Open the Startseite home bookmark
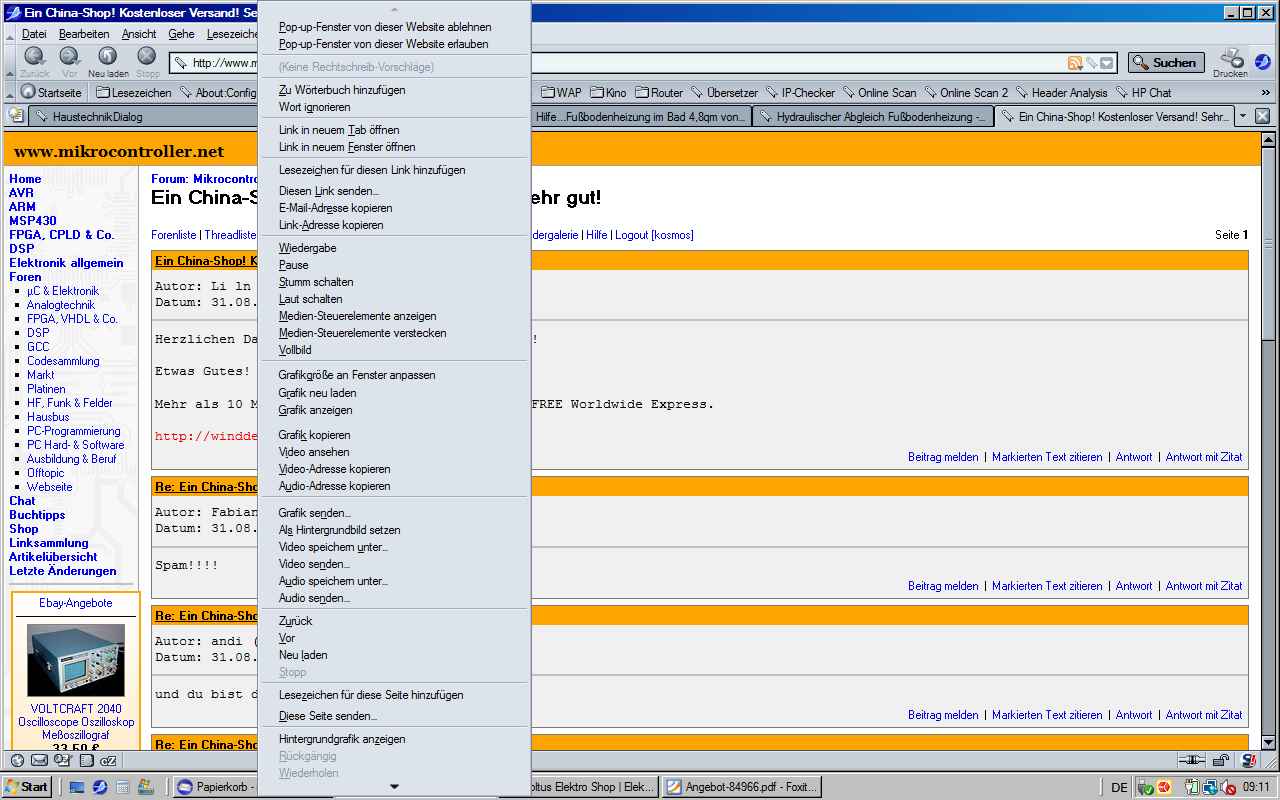Image resolution: width=1280 pixels, height=800 pixels. click(x=51, y=92)
